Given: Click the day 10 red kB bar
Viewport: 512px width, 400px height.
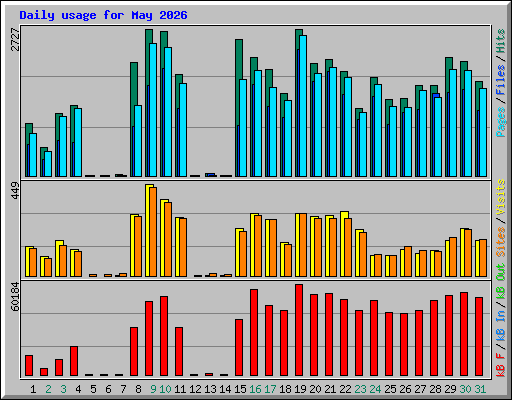Looking at the screenshot, I should (x=164, y=336).
